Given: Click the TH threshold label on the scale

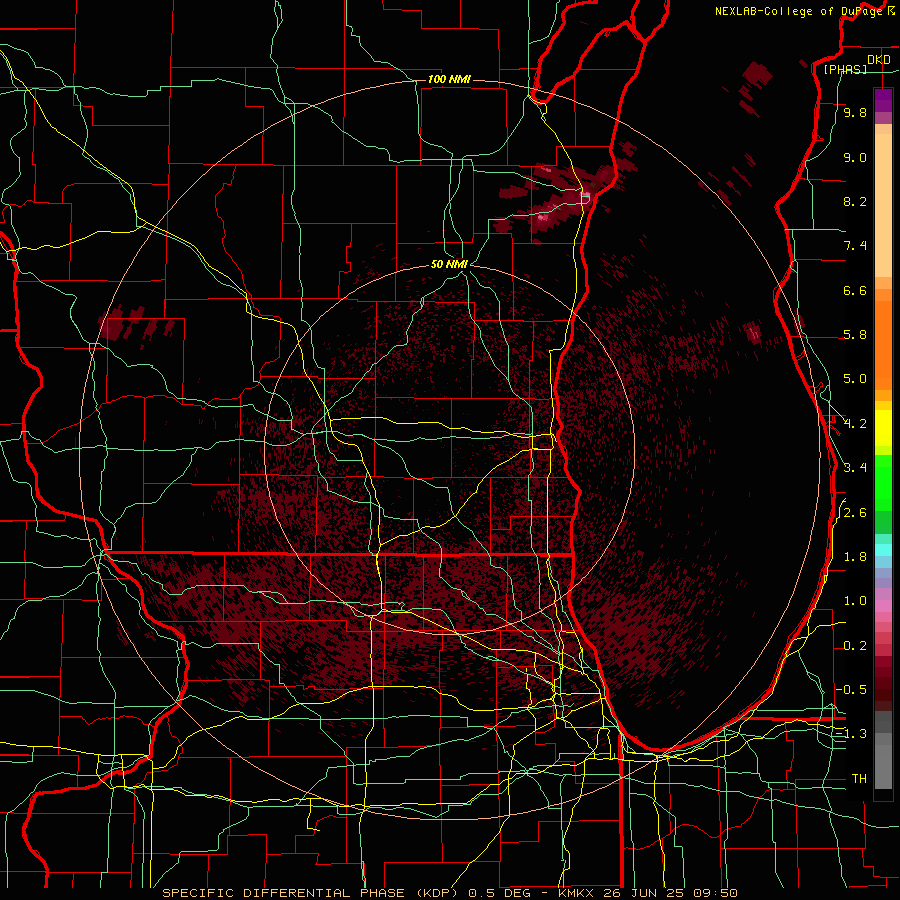Looking at the screenshot, I should click(859, 778).
